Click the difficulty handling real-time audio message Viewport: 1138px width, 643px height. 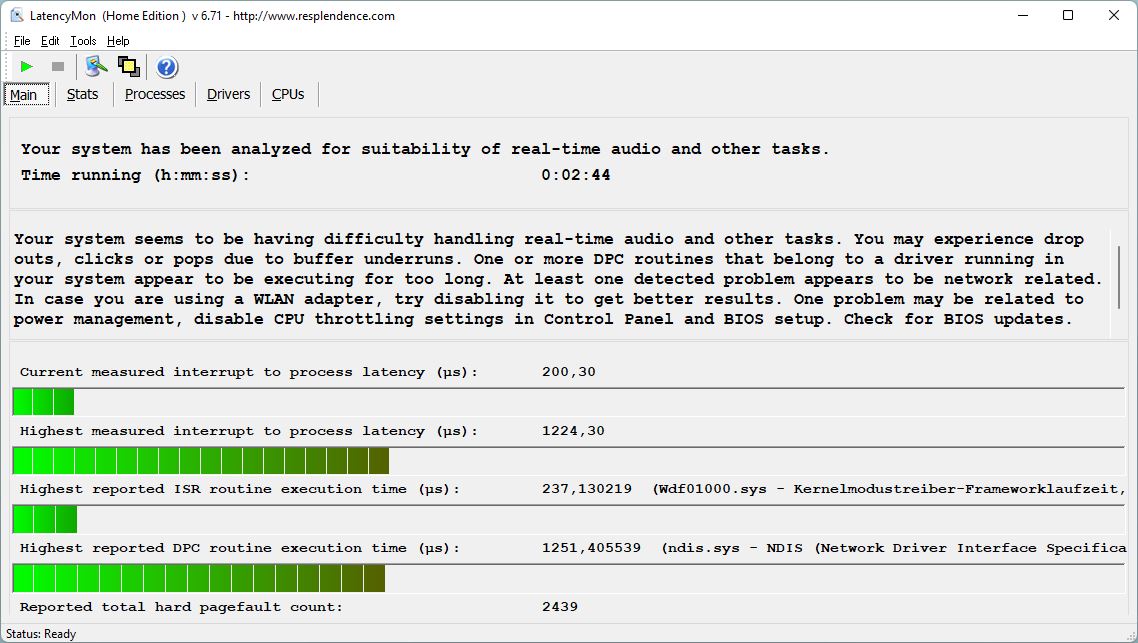(558, 279)
